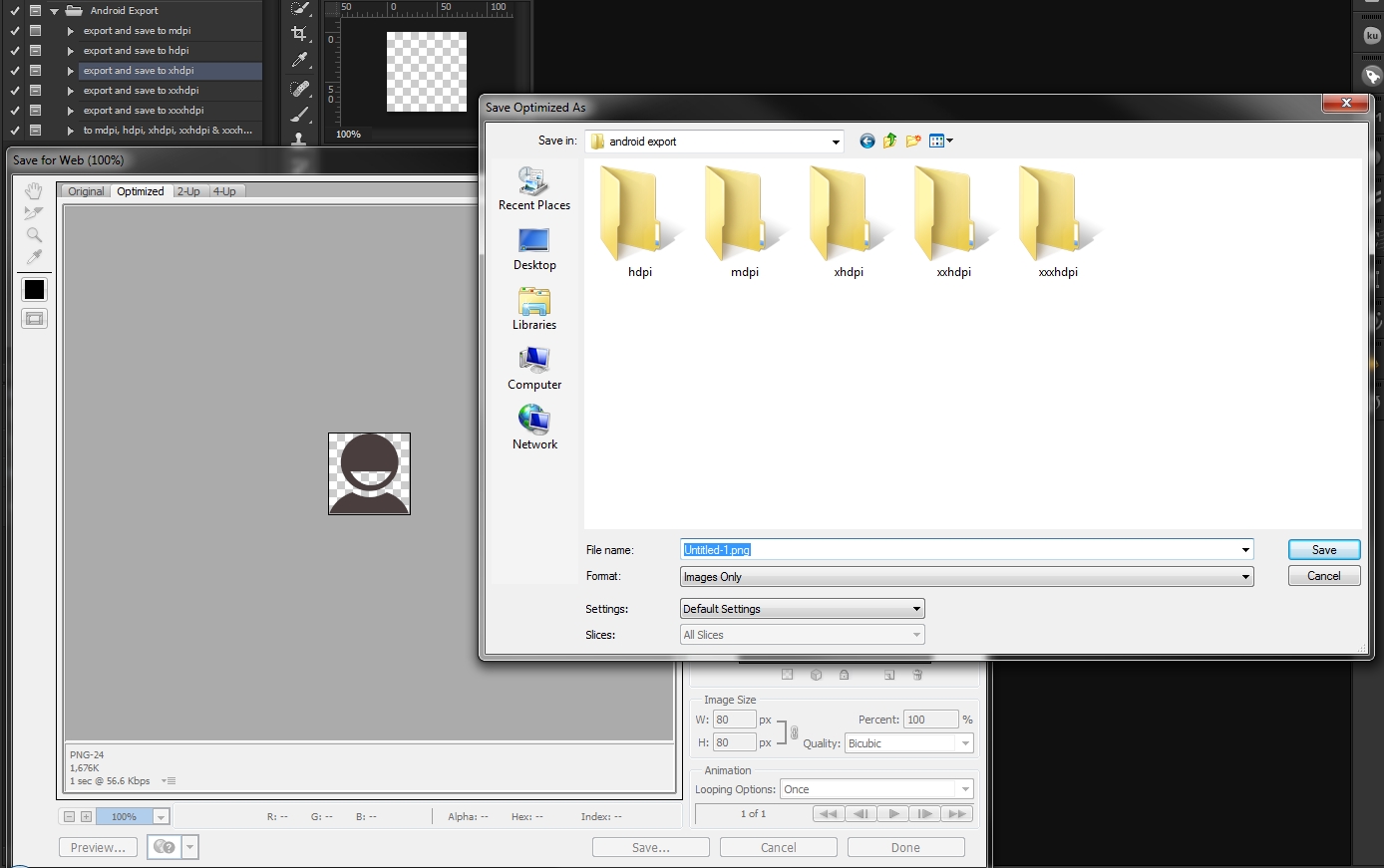Select the Crop tool in the toolbar
1384x868 pixels.
click(x=299, y=33)
